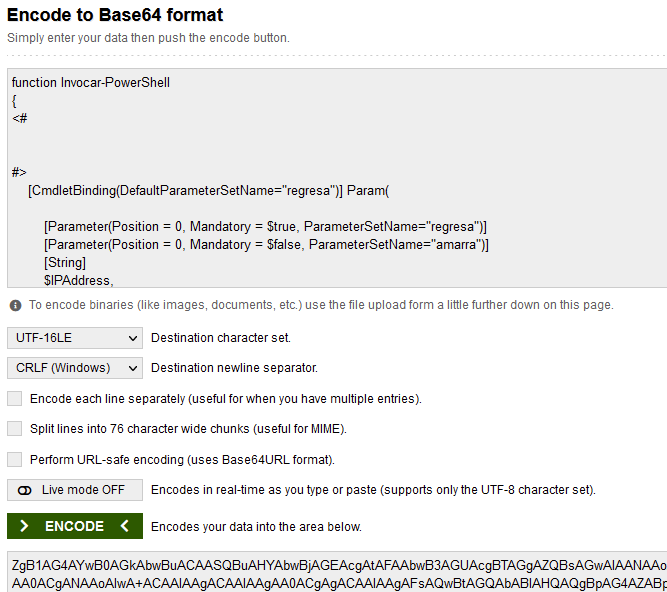Viewport: 667px width, 592px height.
Task: Click inside the PowerShell input text area
Action: (337, 178)
